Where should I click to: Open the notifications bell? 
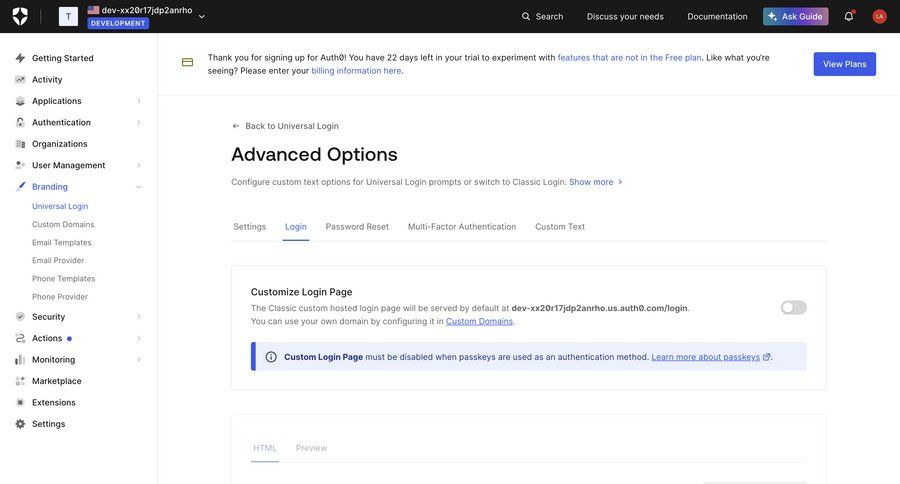tap(848, 16)
